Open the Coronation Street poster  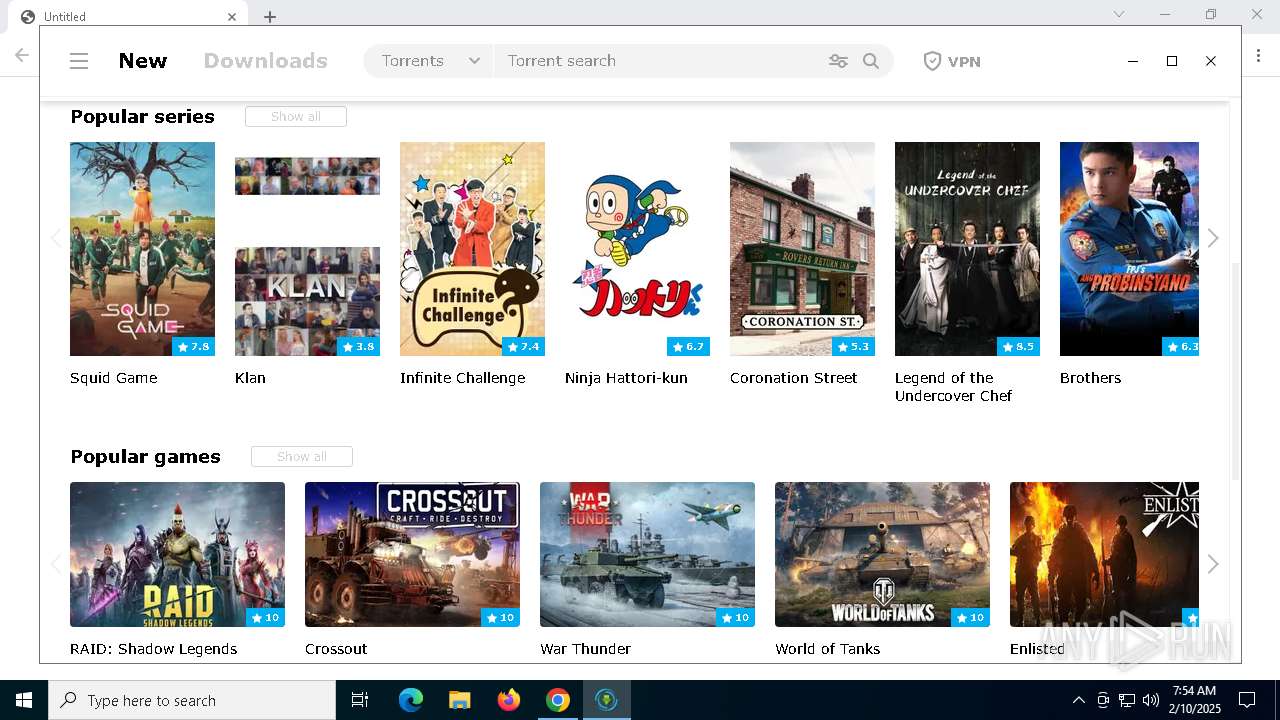[802, 249]
